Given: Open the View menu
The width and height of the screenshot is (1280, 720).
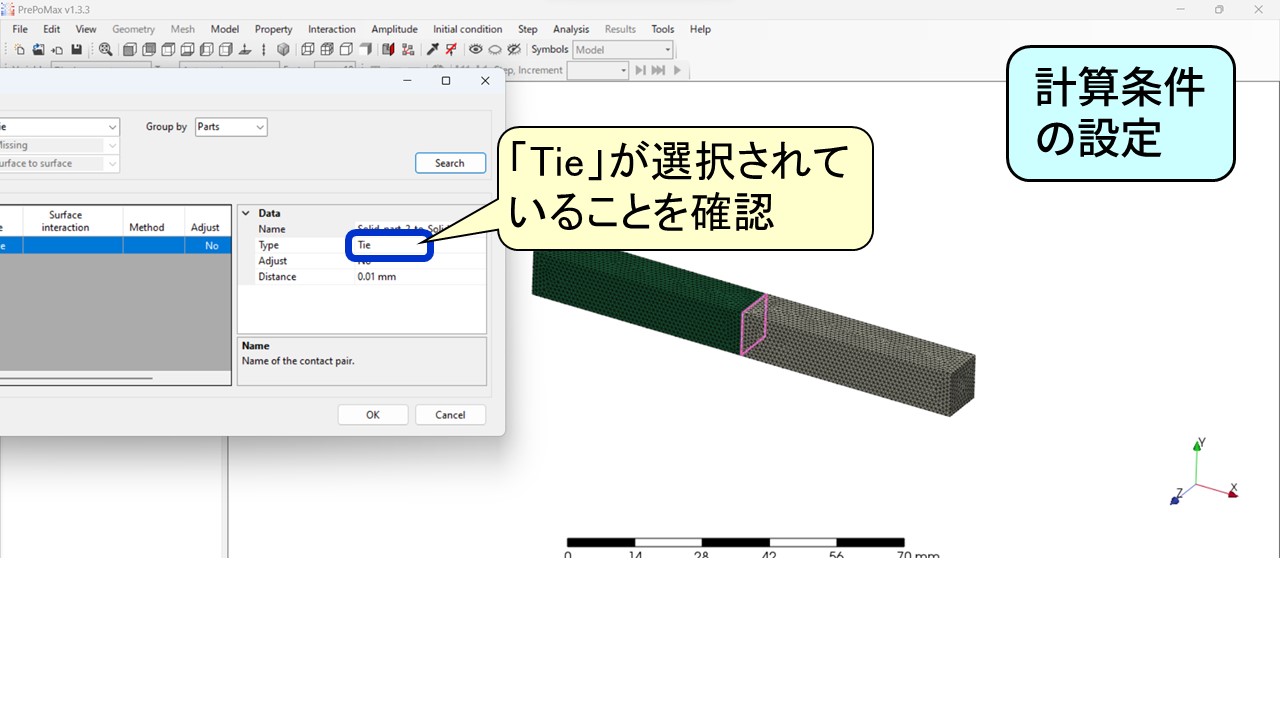Looking at the screenshot, I should point(86,29).
